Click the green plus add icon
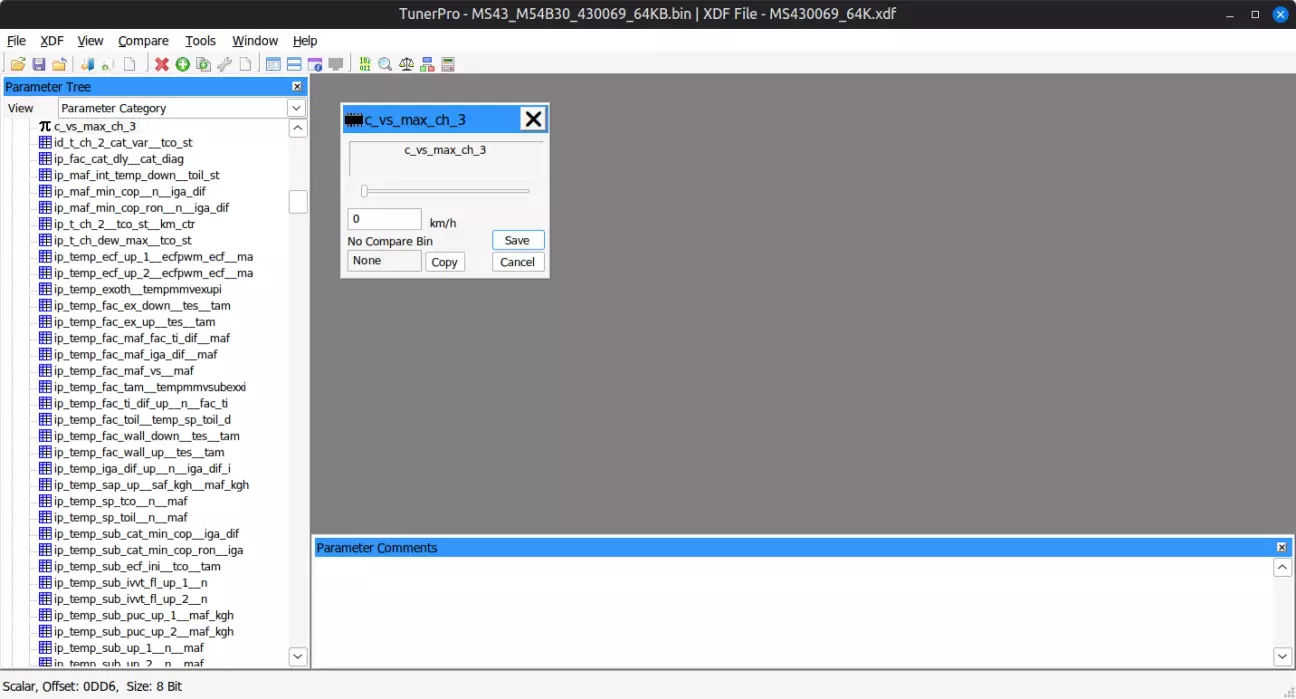The image size is (1296, 699). 182,64
